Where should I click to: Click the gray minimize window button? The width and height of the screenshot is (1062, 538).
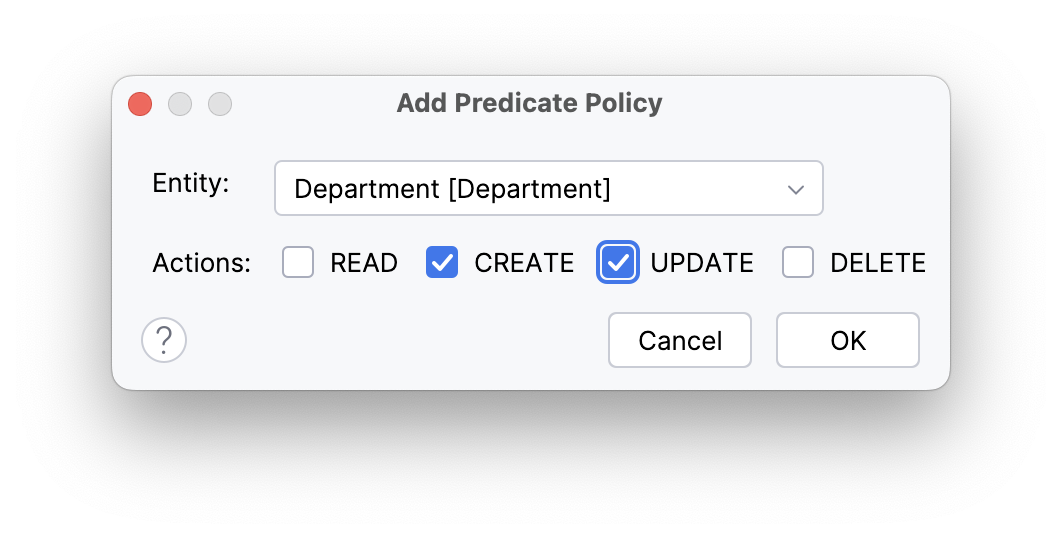(x=180, y=104)
